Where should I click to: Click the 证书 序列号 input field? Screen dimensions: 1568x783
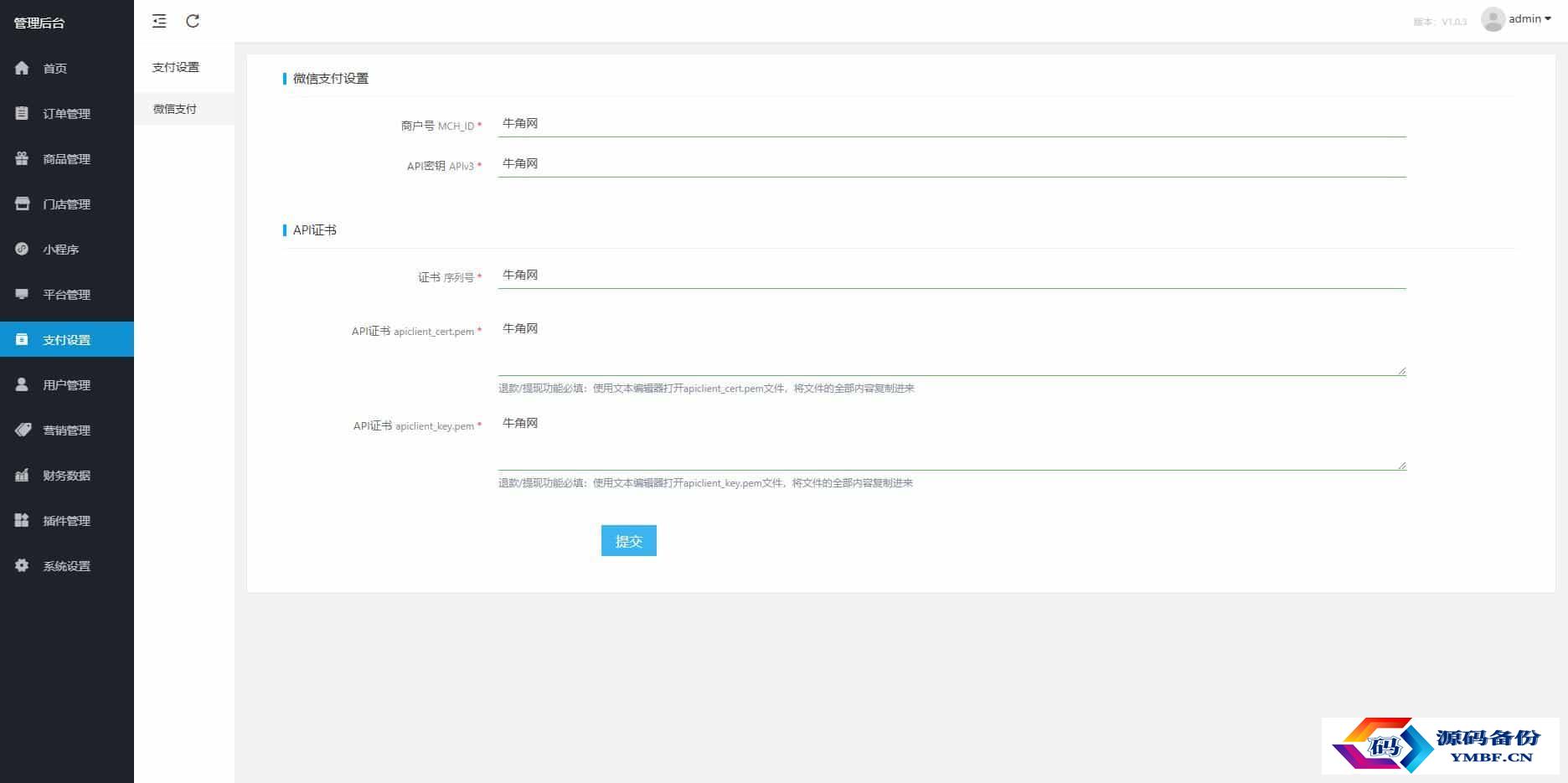pos(952,276)
